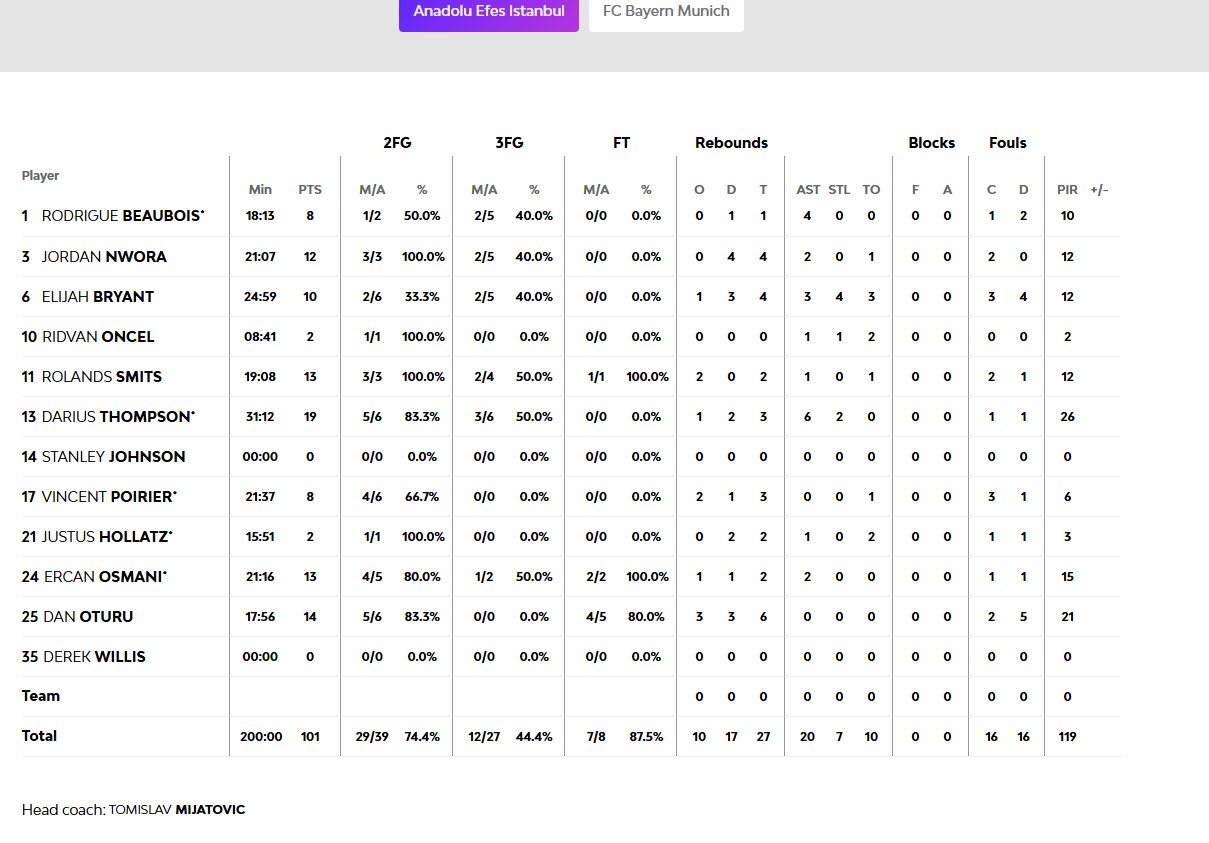Select Darius Thompson's minutes 31:12
Image resolution: width=1209 pixels, height=843 pixels.
[x=260, y=416]
